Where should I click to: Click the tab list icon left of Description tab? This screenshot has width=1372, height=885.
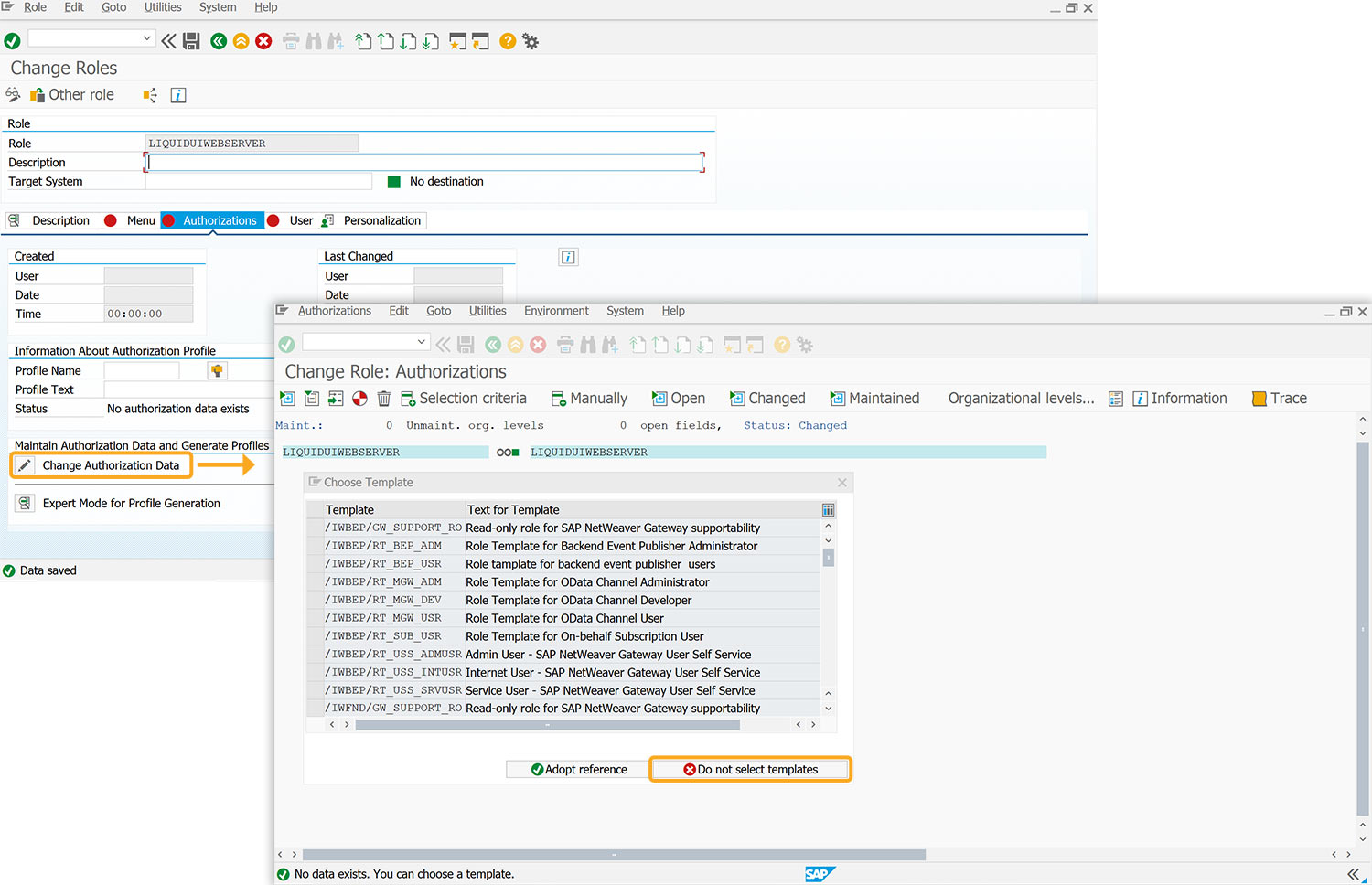click(x=14, y=220)
